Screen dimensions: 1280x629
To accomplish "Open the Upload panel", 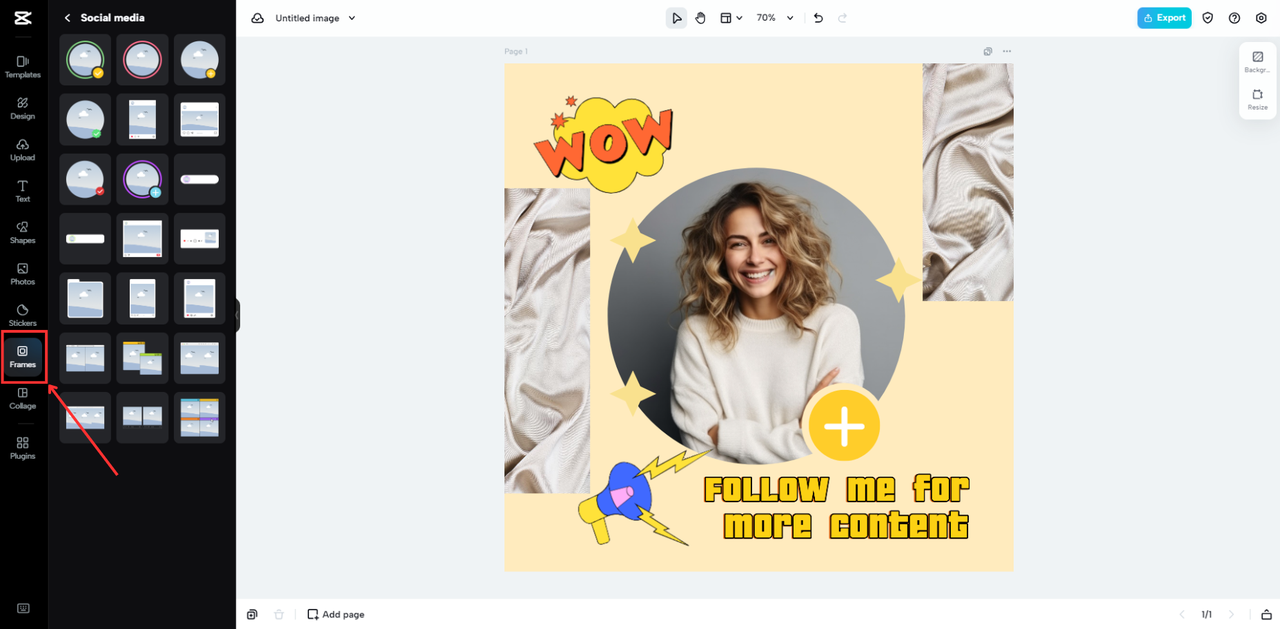I will coord(22,150).
